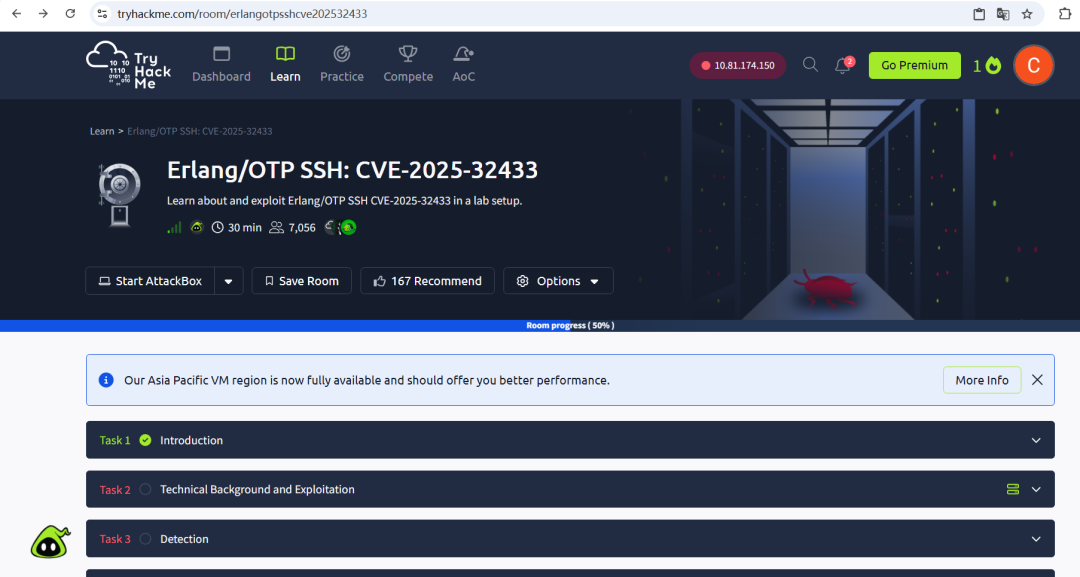
Task: Translate this page icon
Action: (x=1003, y=14)
